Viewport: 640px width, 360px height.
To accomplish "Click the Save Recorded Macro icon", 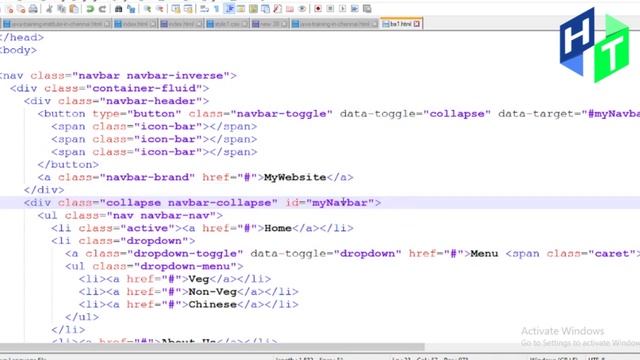I will (x=367, y=9).
